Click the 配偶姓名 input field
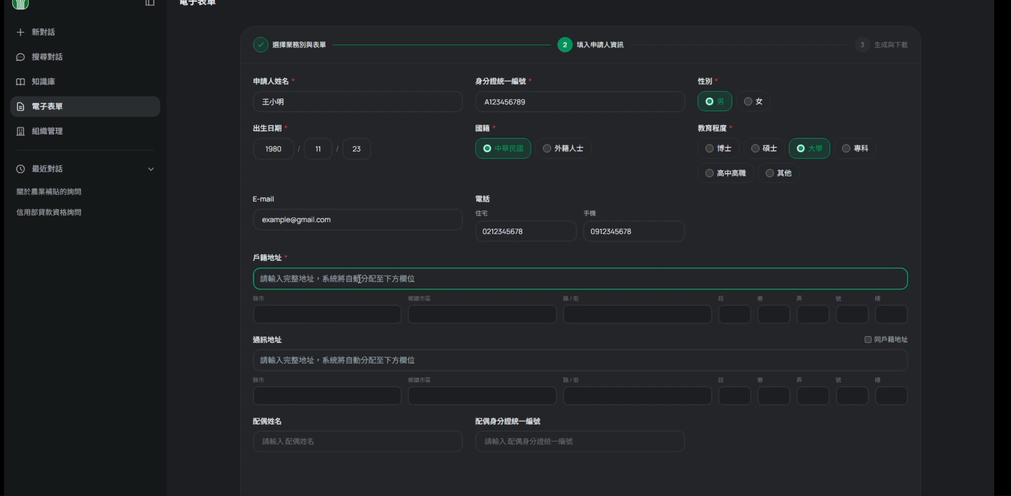 (358, 441)
